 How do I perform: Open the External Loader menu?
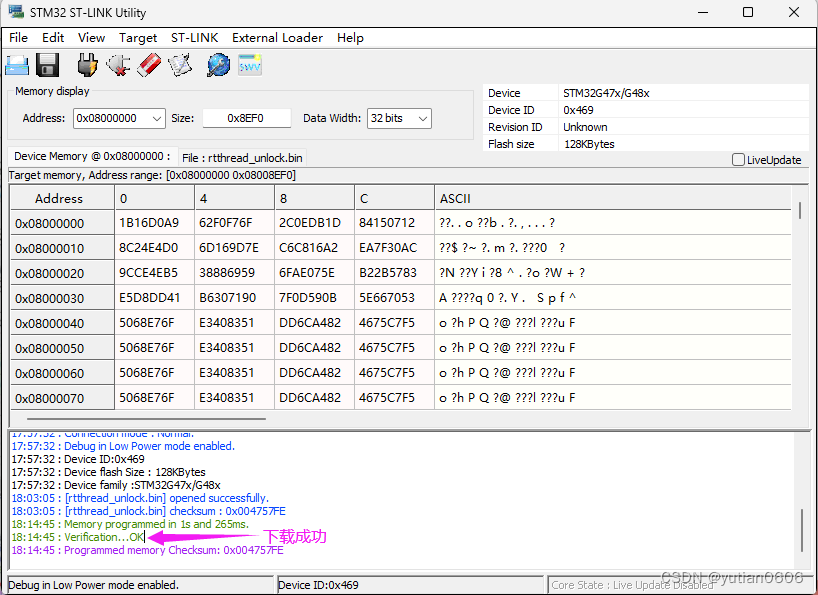pyautogui.click(x=277, y=37)
